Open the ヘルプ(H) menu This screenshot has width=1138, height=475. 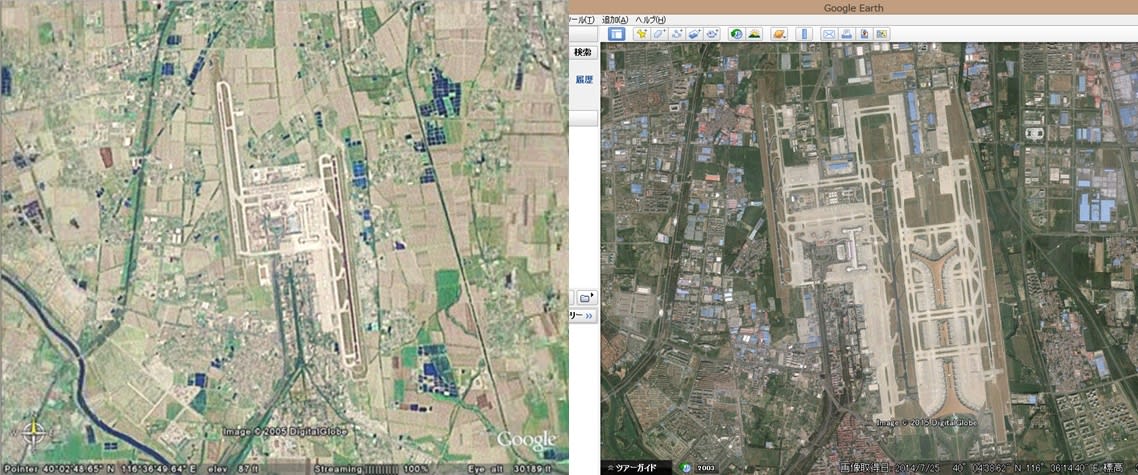coord(650,20)
